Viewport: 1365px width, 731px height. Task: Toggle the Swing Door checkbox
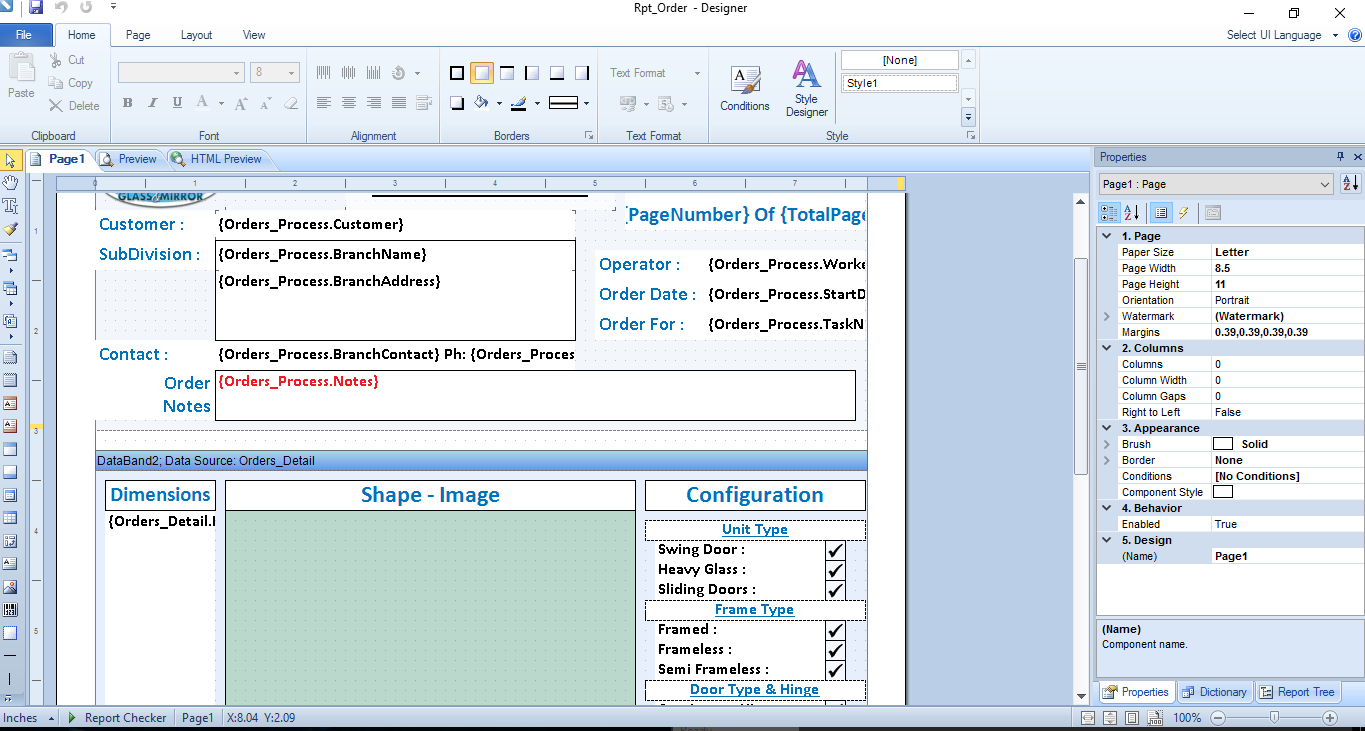tap(835, 550)
